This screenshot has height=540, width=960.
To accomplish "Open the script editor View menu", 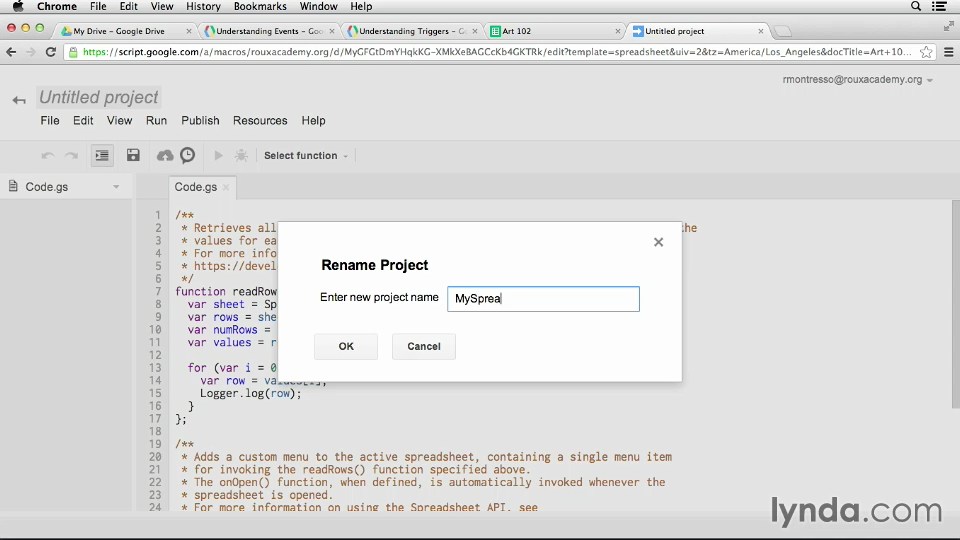I will tap(119, 121).
